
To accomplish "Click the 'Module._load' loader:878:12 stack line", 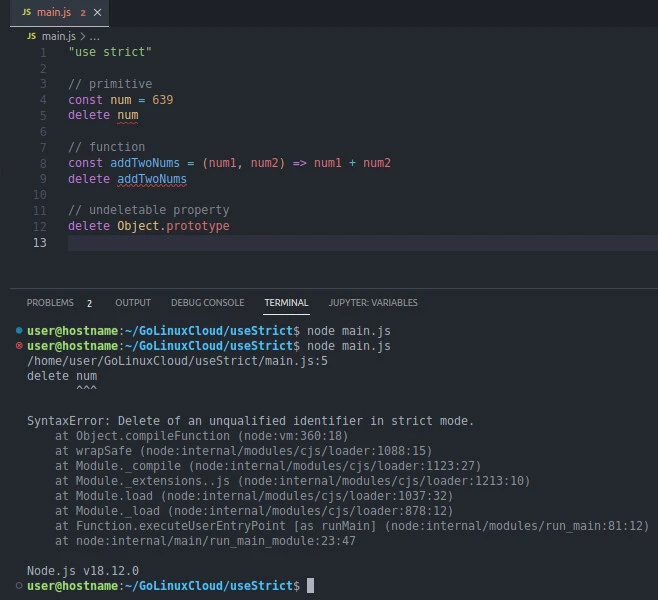I will [x=254, y=511].
